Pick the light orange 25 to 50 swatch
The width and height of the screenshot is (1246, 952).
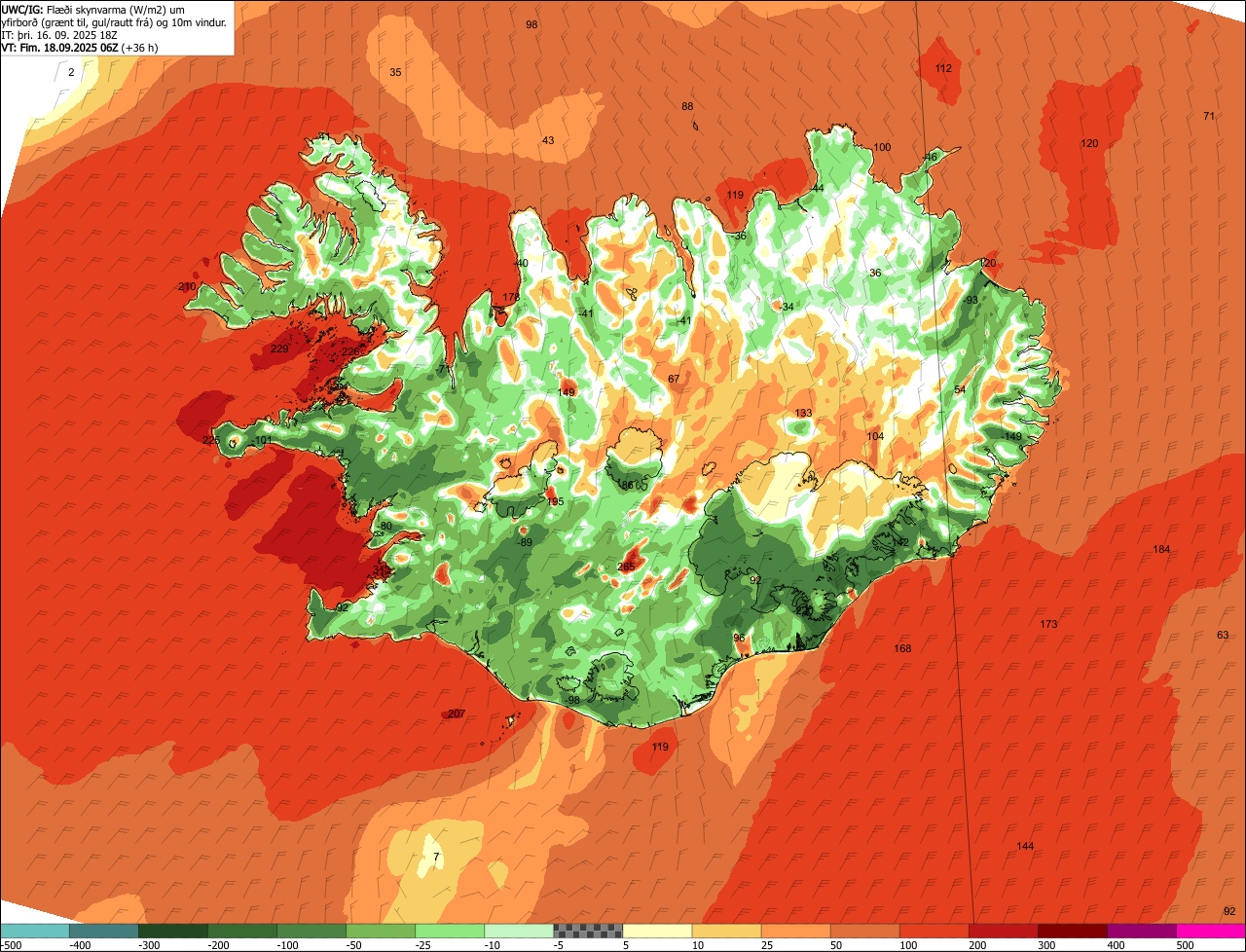(795, 931)
